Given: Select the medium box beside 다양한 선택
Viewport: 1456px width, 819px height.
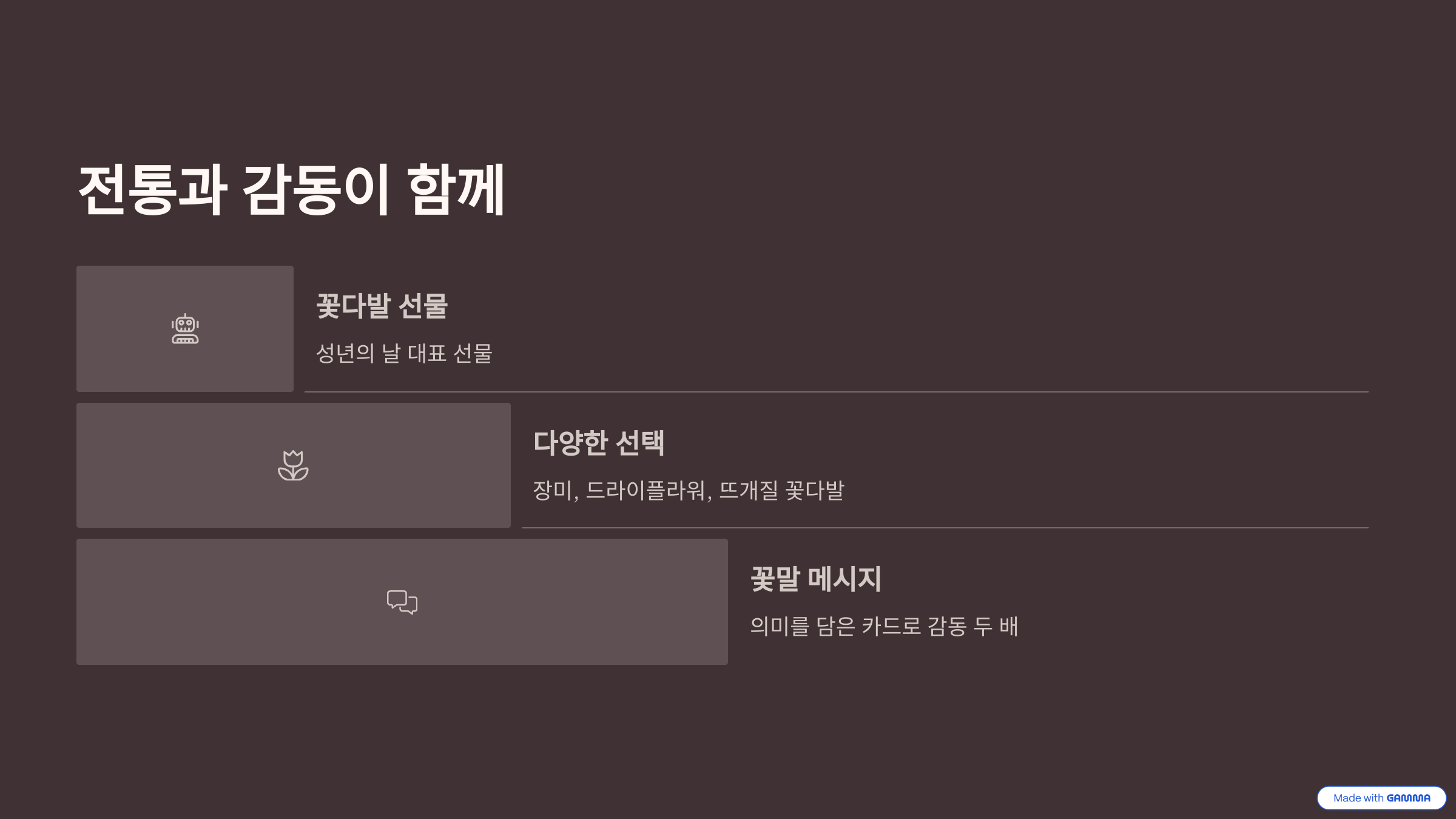Looking at the screenshot, I should click(x=294, y=465).
